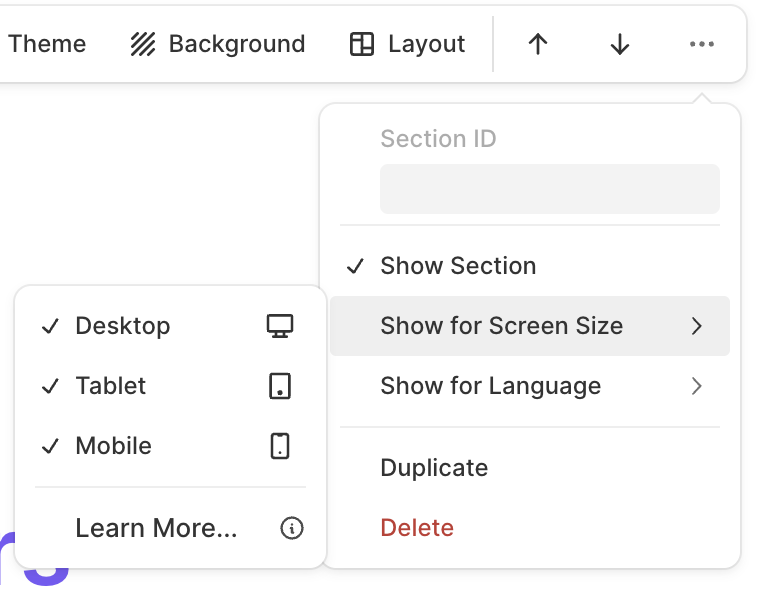The image size is (764, 596).
Task: Click the mobile phone icon
Action: 280,446
